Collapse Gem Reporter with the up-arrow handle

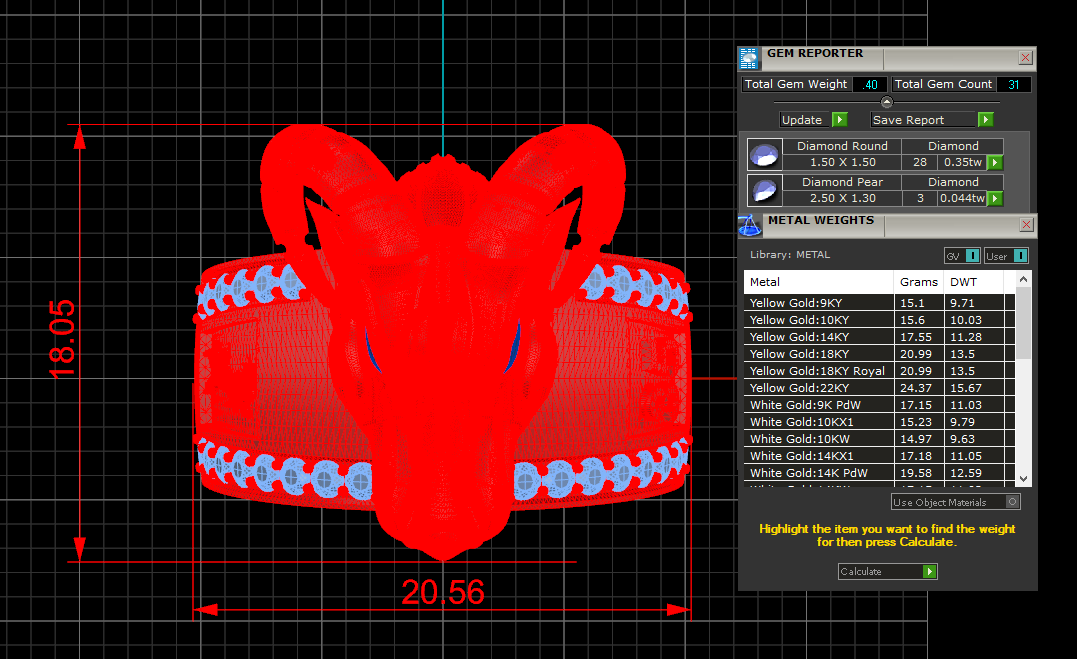coord(886,102)
